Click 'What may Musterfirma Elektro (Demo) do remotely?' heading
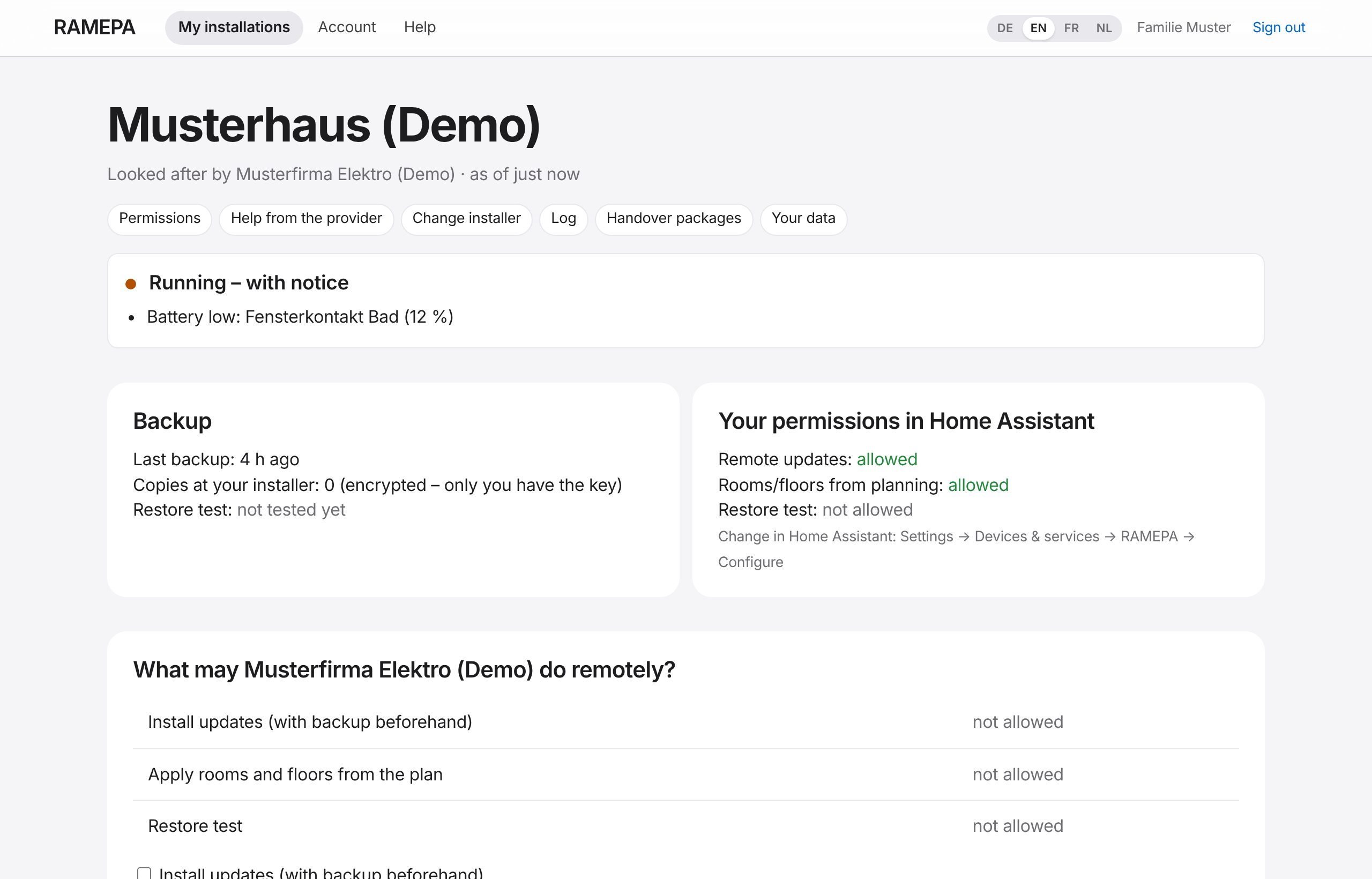 pyautogui.click(x=404, y=669)
